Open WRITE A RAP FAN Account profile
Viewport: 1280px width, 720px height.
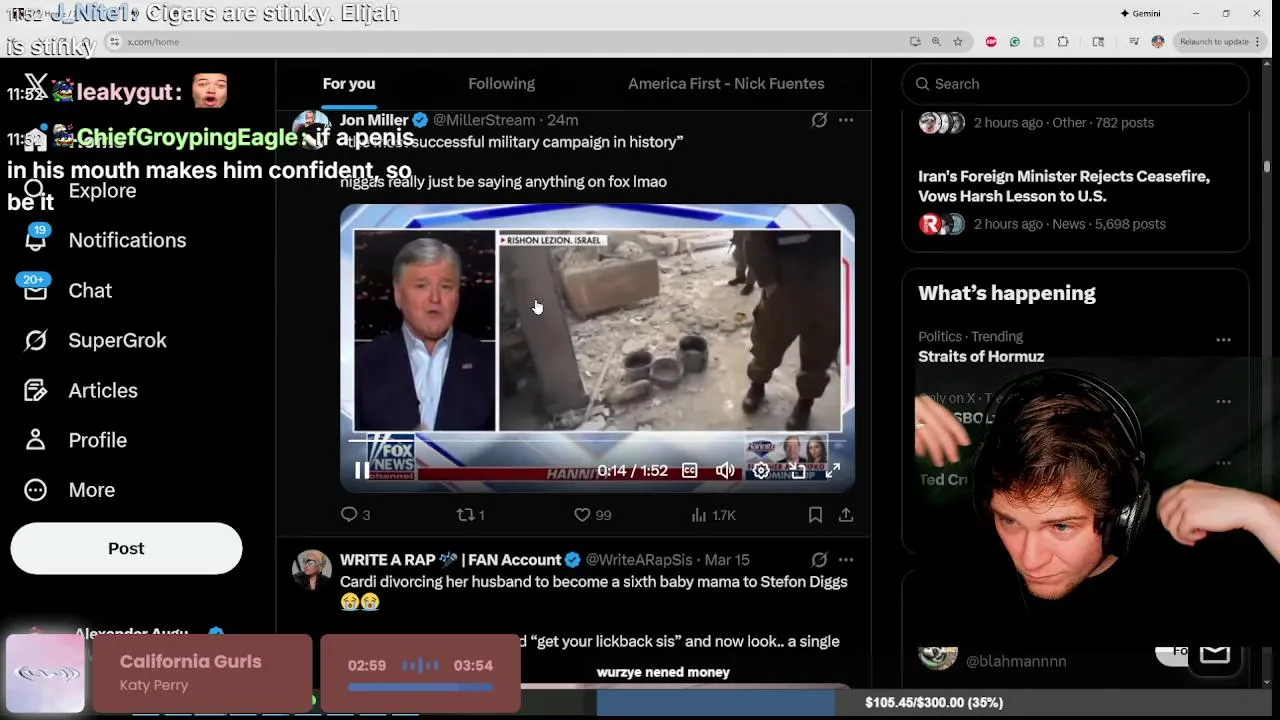tap(450, 560)
